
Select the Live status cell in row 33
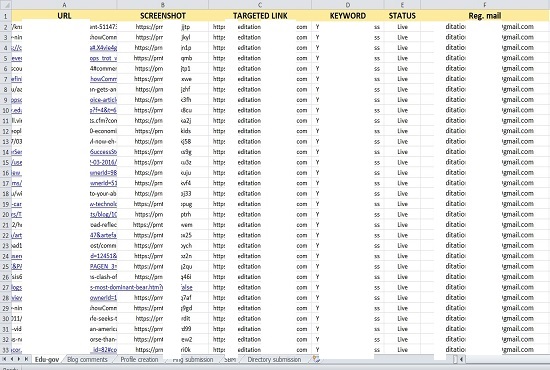click(x=402, y=350)
